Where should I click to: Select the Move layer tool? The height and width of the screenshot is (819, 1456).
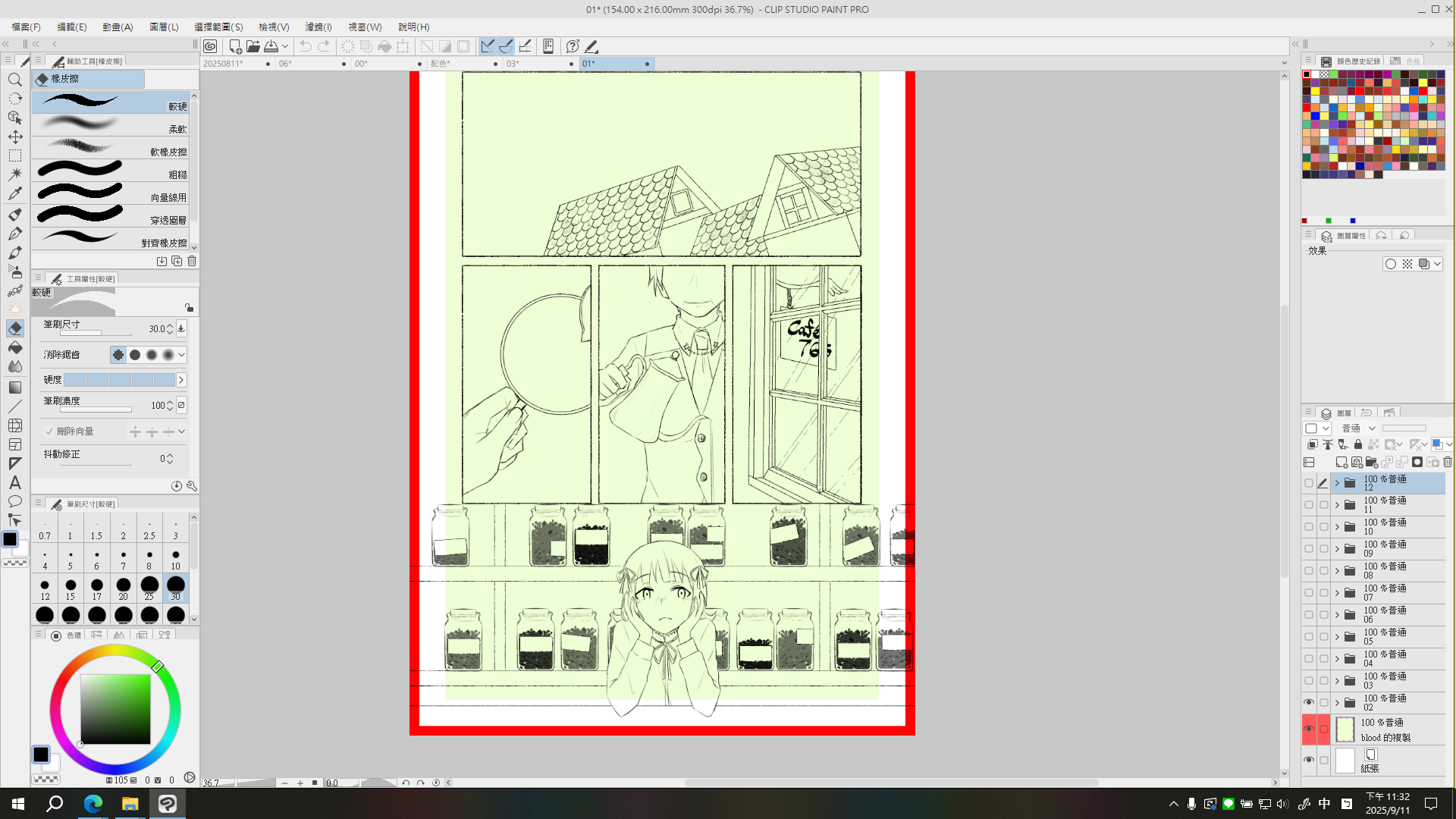click(x=14, y=136)
